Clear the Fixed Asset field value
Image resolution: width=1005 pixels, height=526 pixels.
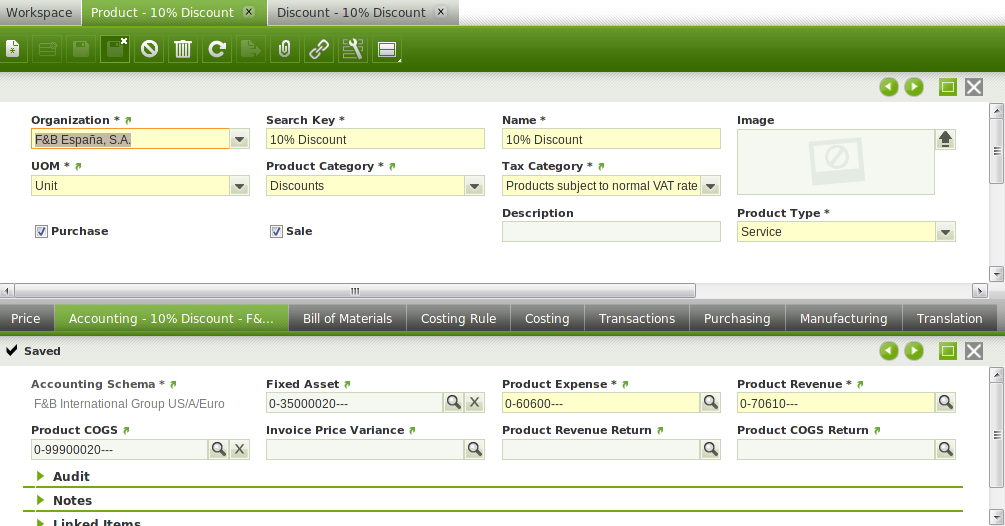[x=475, y=402]
